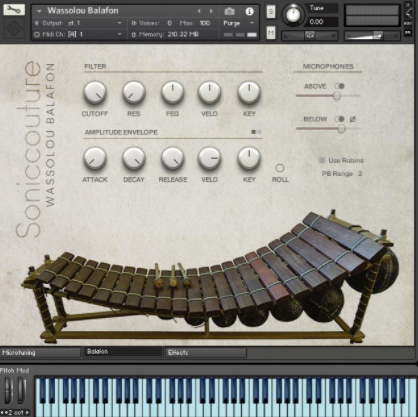The image size is (418, 417).
Task: Take snapshot with the camera icon
Action: [x=229, y=12]
